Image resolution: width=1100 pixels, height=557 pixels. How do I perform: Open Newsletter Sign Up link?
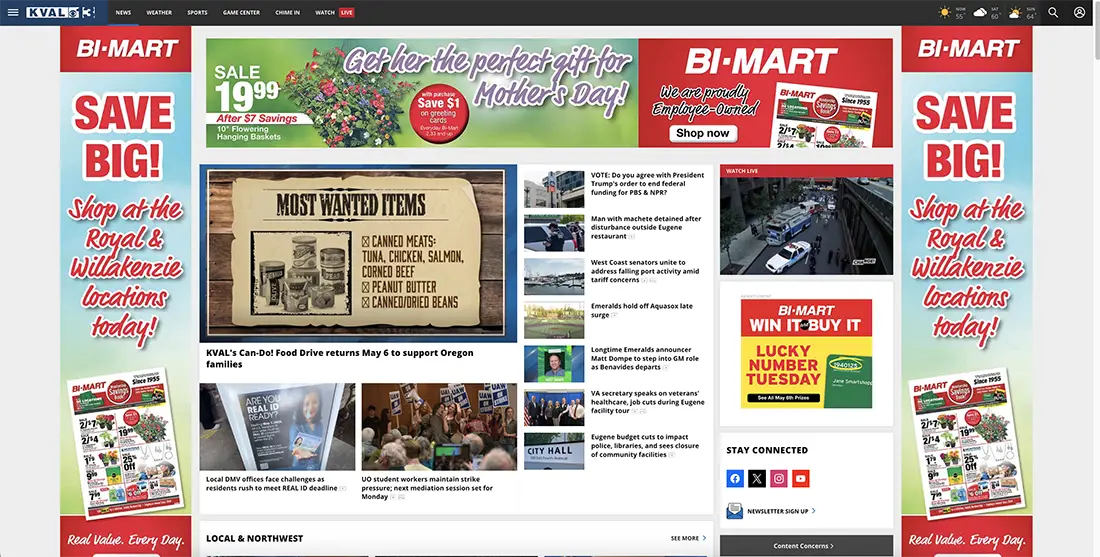click(782, 511)
